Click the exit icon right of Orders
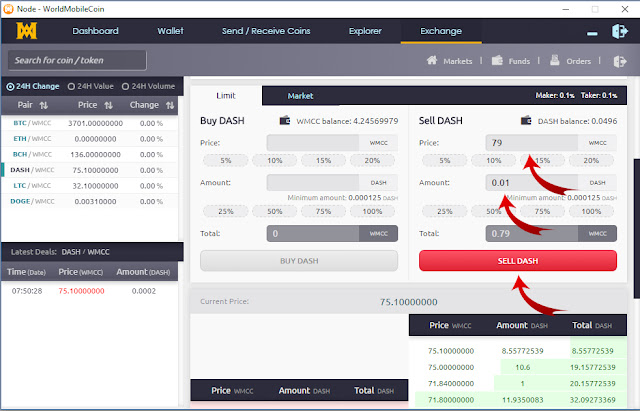This screenshot has height=411, width=640. click(x=620, y=61)
